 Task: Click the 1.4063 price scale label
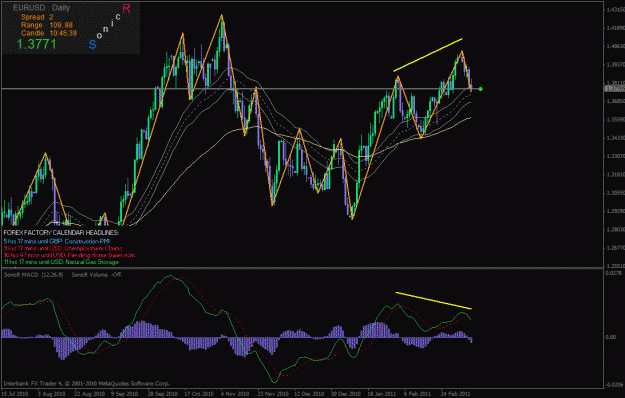615,46
